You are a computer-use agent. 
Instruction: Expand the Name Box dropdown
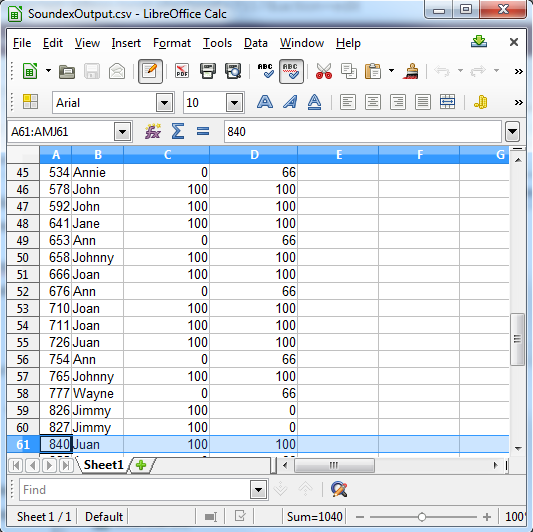click(x=123, y=132)
